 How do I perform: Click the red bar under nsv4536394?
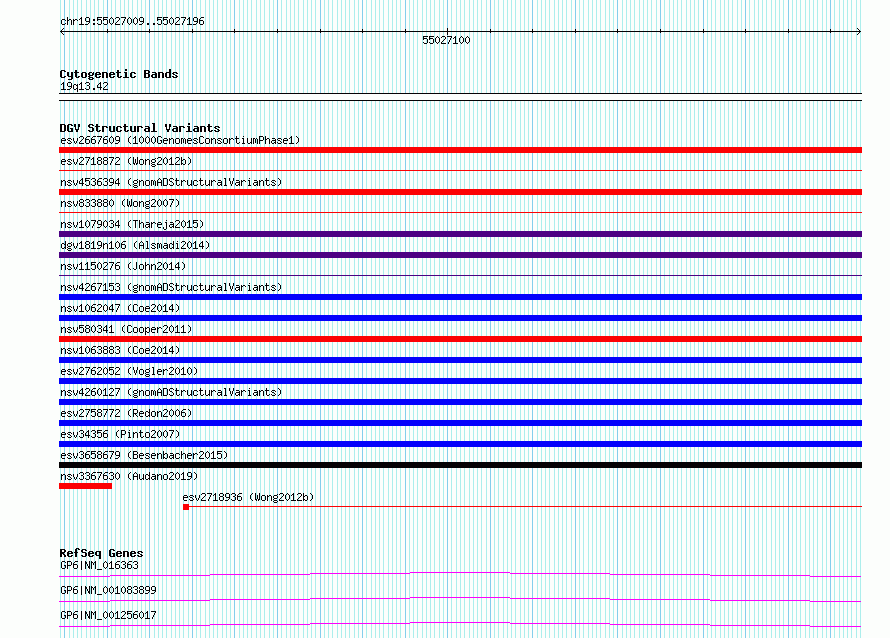pos(460,192)
